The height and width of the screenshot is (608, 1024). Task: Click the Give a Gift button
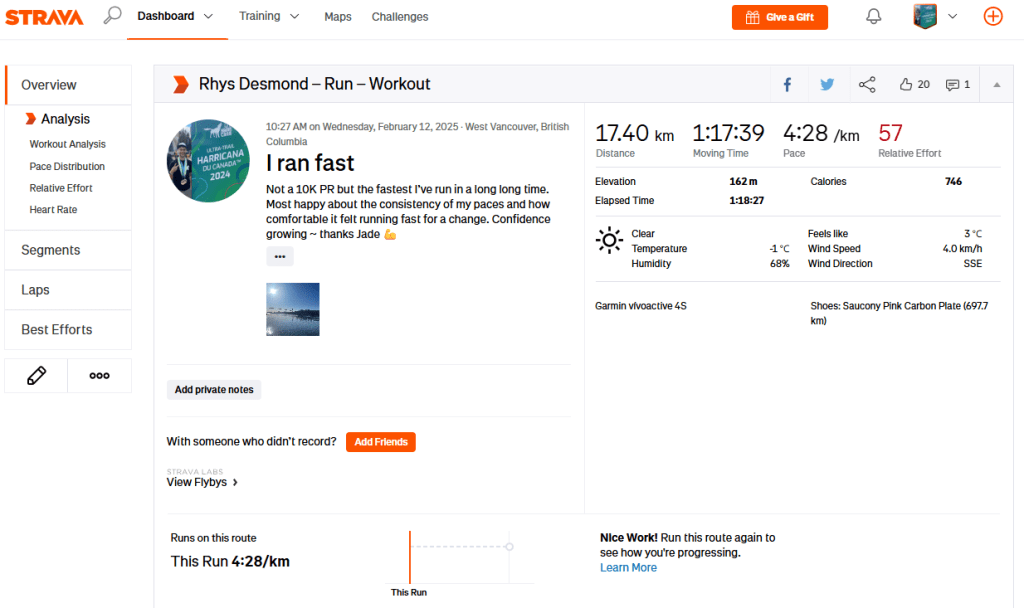[x=780, y=17]
